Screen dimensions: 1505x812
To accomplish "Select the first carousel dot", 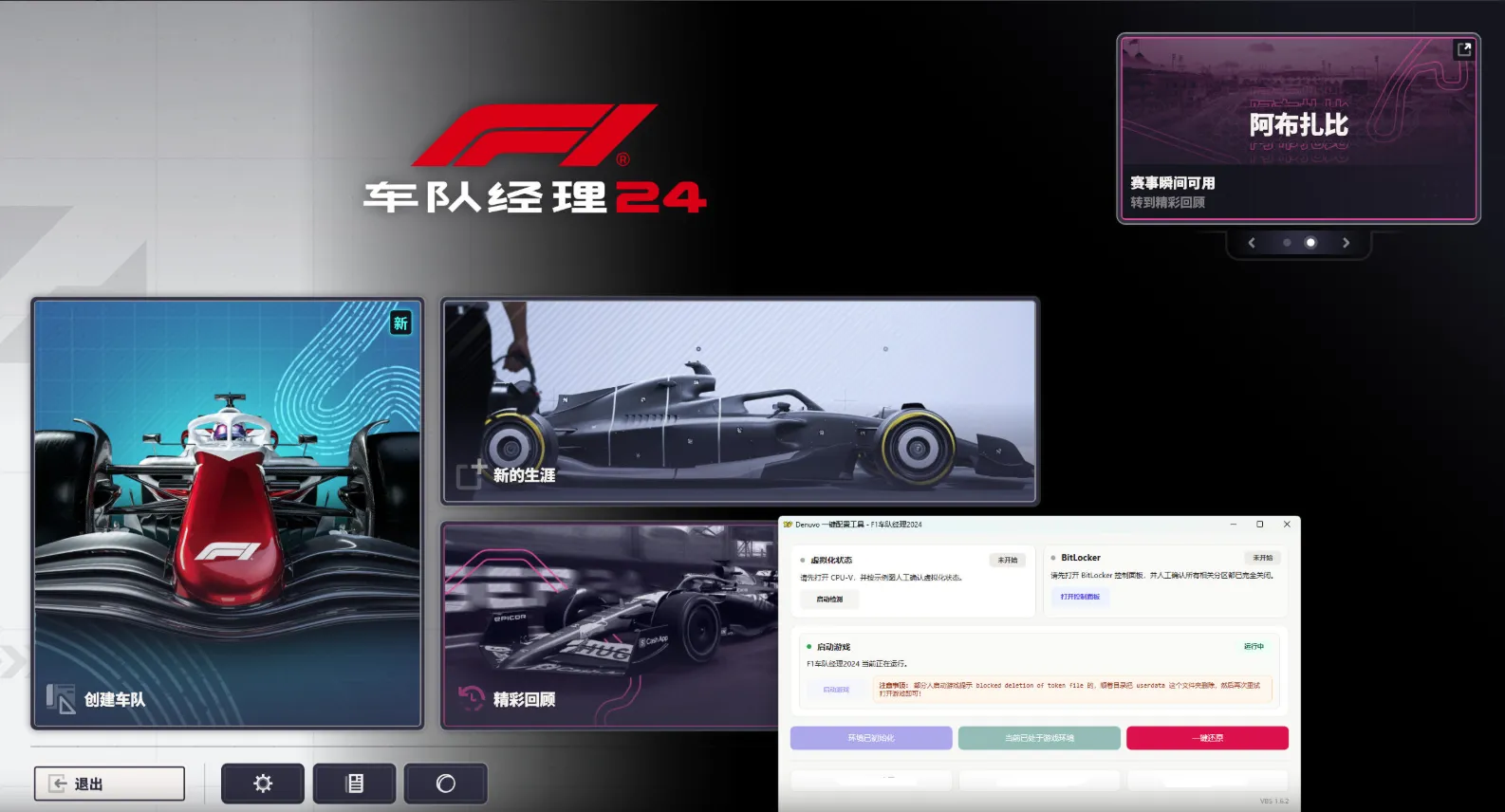I will click(1287, 243).
